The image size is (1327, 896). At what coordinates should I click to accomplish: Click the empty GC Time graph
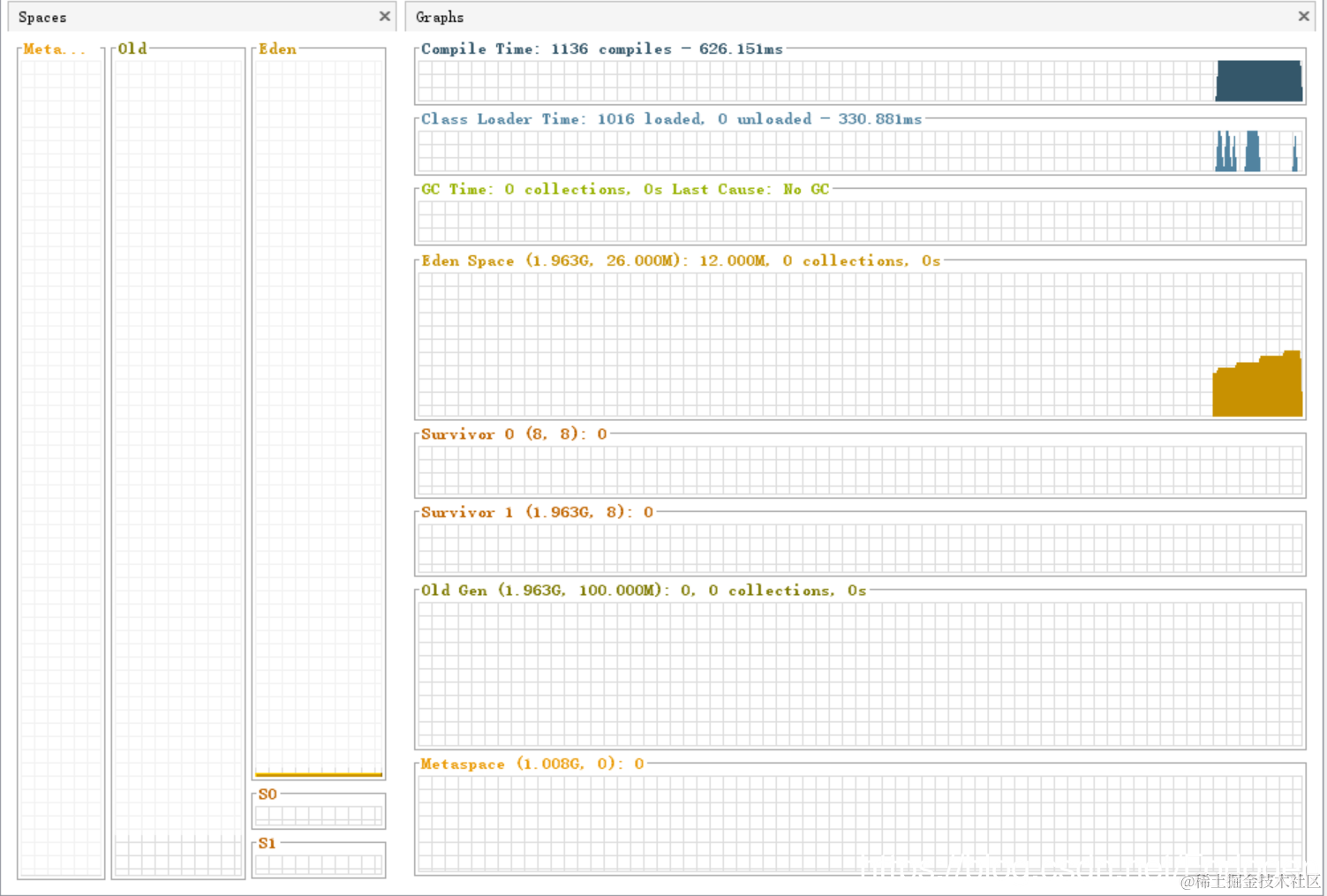pyautogui.click(x=860, y=222)
